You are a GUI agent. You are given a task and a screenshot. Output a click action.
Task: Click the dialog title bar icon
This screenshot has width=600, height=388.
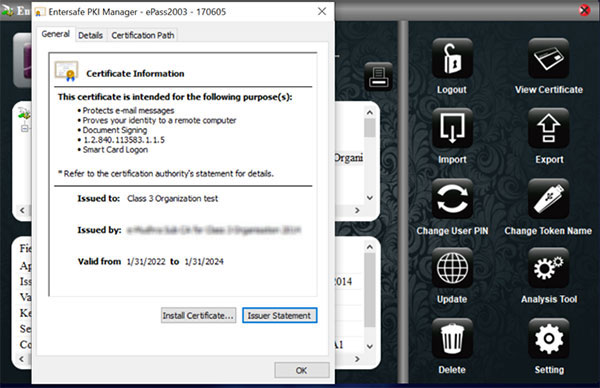[39, 12]
